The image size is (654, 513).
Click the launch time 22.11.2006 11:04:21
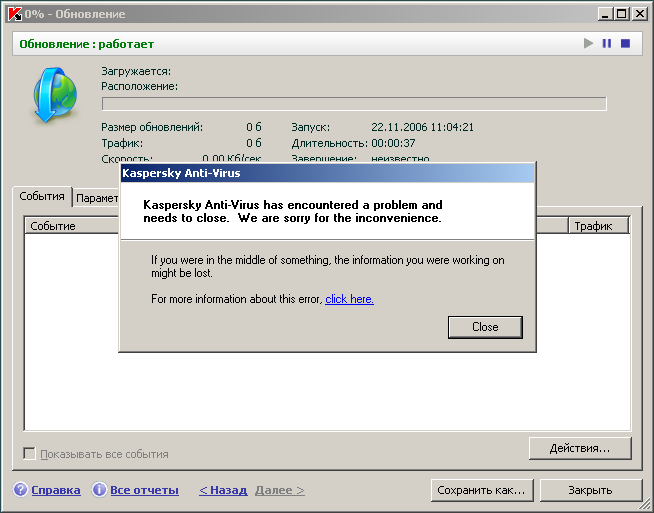tap(423, 127)
